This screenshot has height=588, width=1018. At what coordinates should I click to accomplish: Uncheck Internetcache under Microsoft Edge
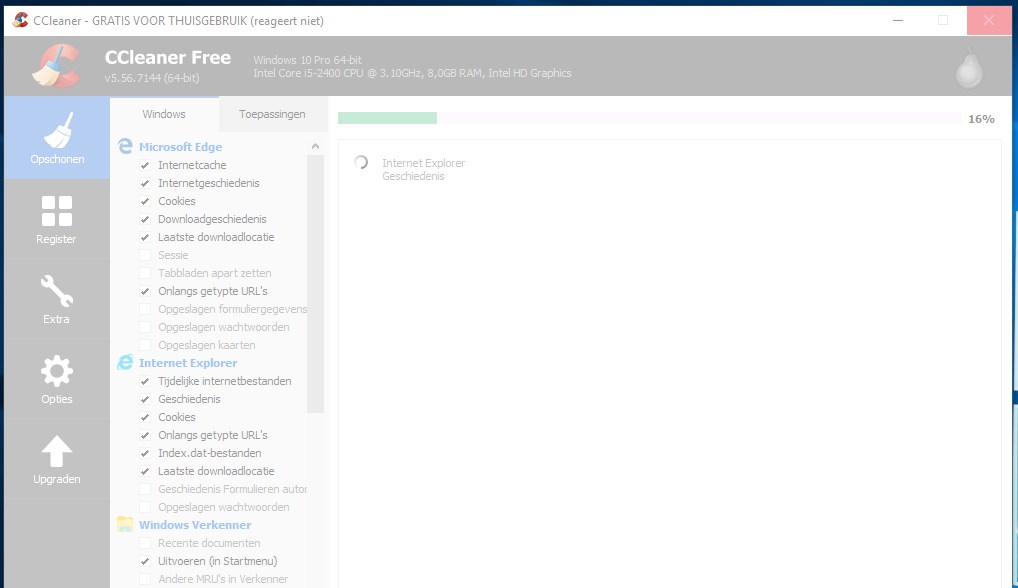(x=145, y=165)
